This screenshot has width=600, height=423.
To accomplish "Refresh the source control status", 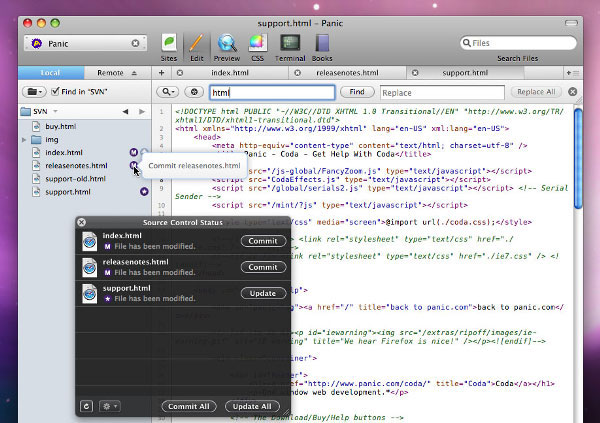I will click(86, 406).
